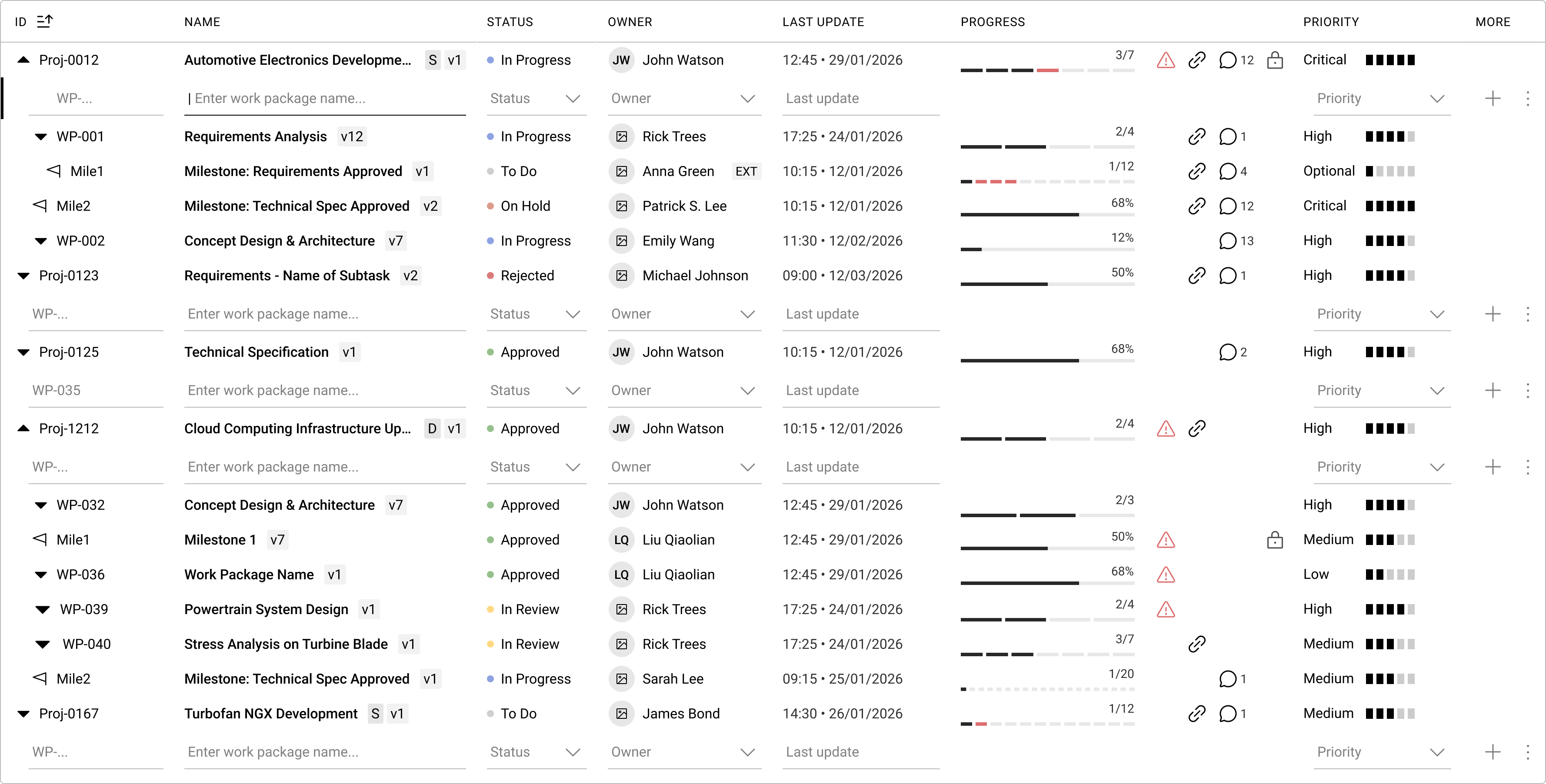Open the Status dropdown under Proj-0012

[536, 98]
